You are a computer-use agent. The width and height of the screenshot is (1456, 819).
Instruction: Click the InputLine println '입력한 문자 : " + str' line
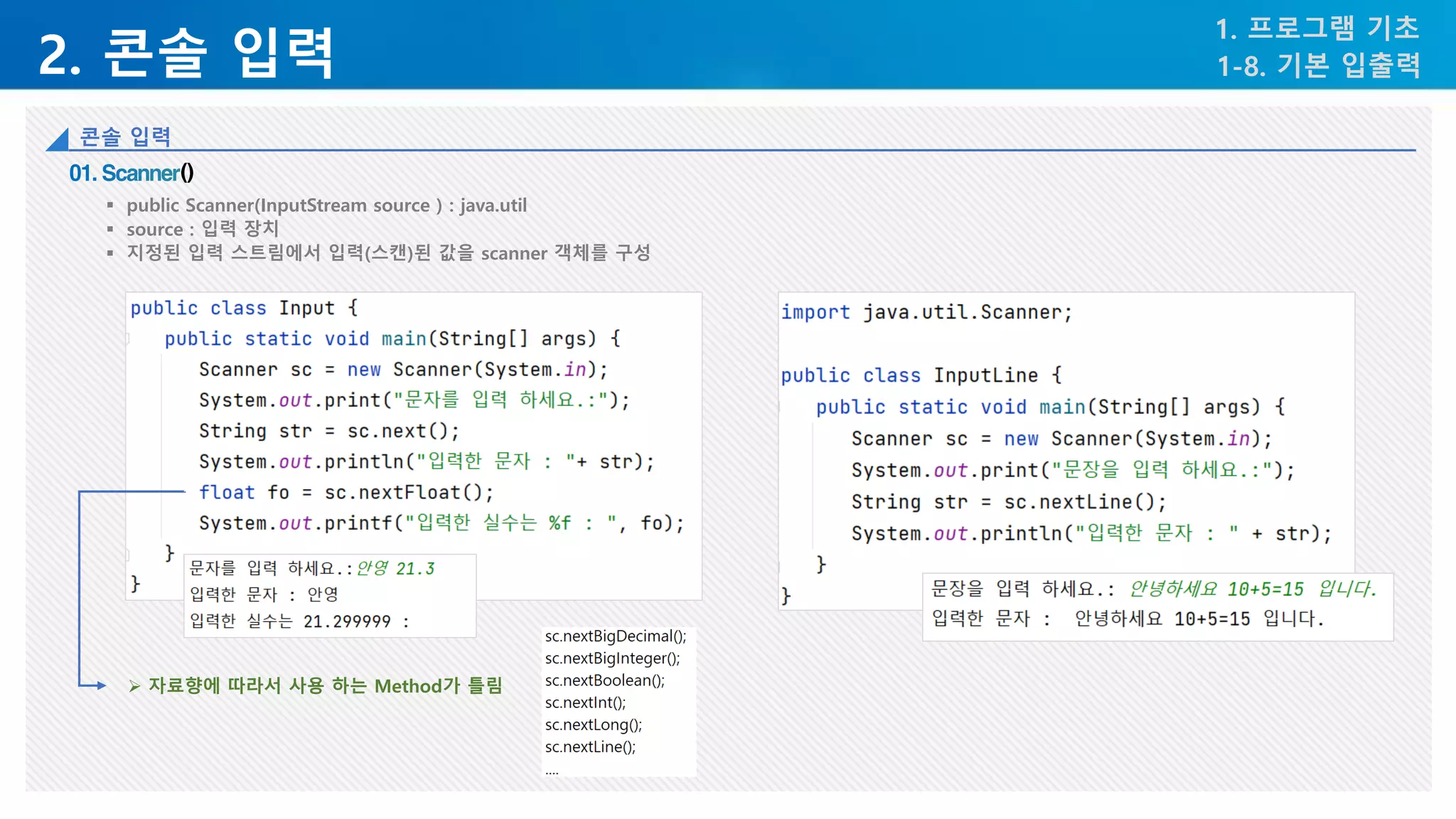click(x=1092, y=533)
